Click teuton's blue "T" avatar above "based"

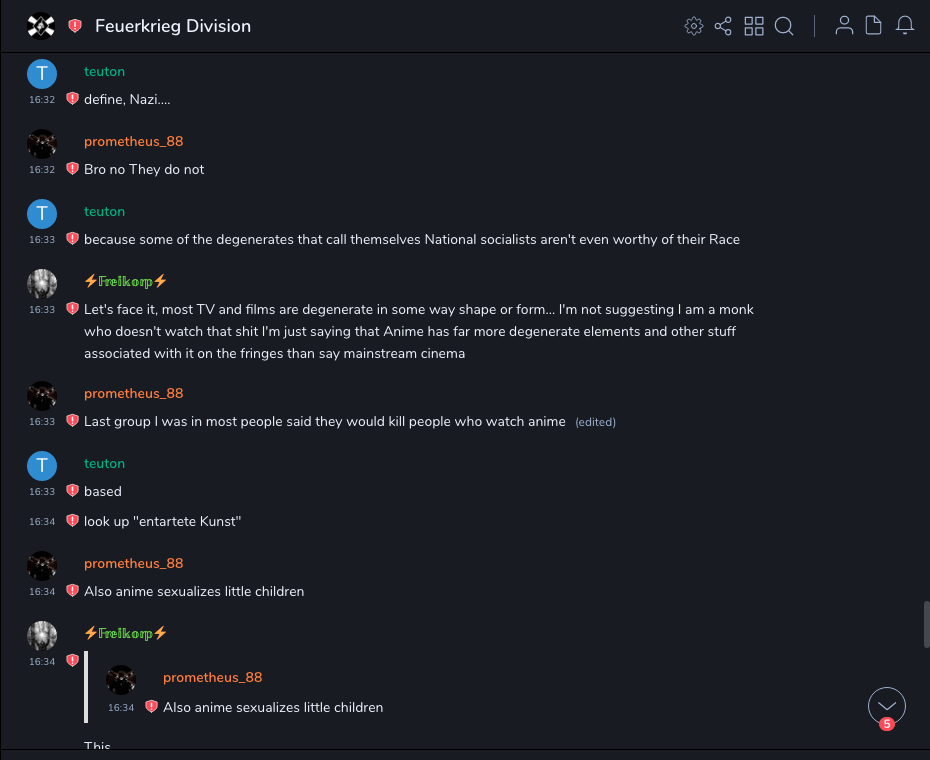[x=41, y=465]
